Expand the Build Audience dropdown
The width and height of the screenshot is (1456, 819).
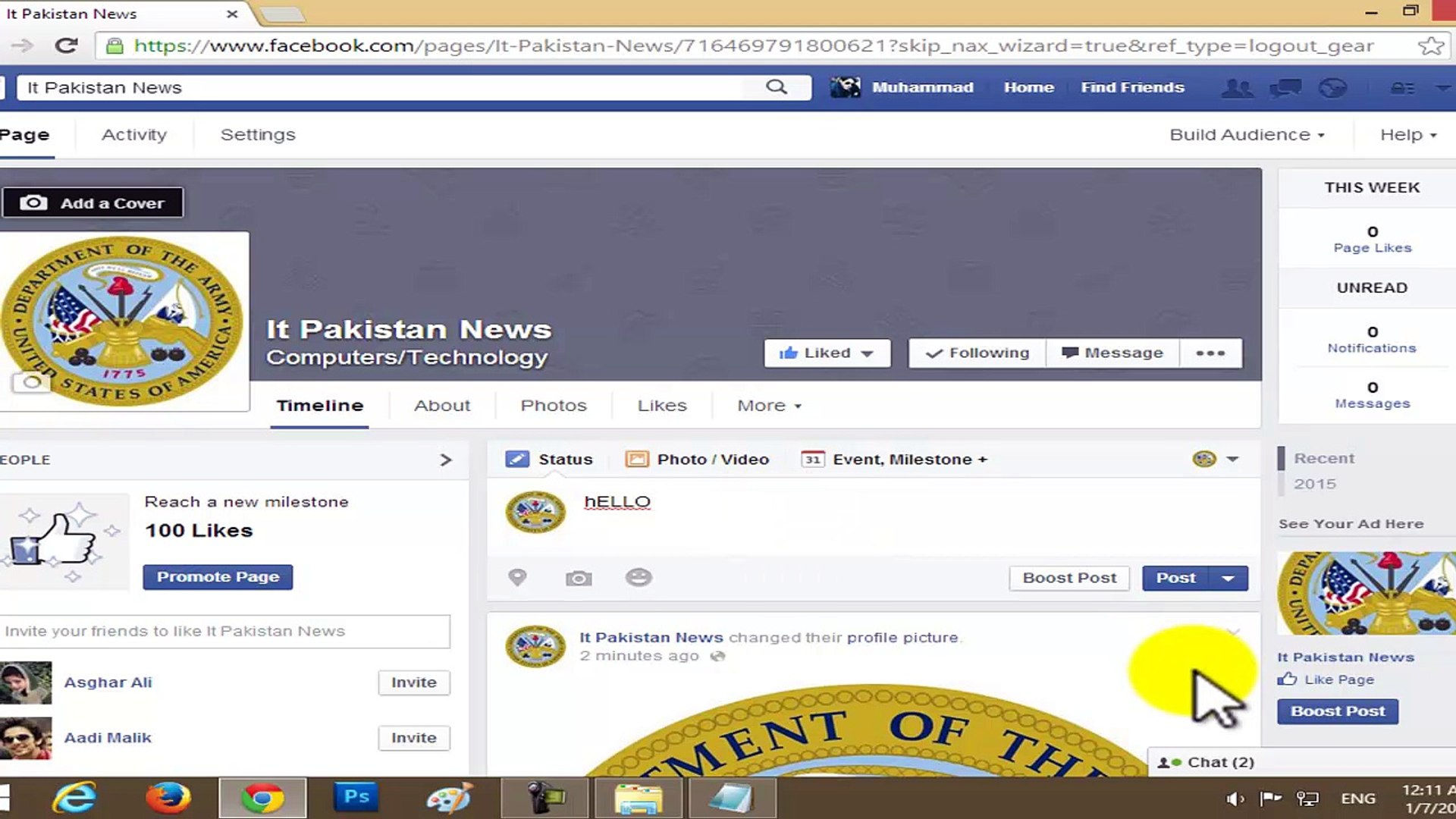1247,135
